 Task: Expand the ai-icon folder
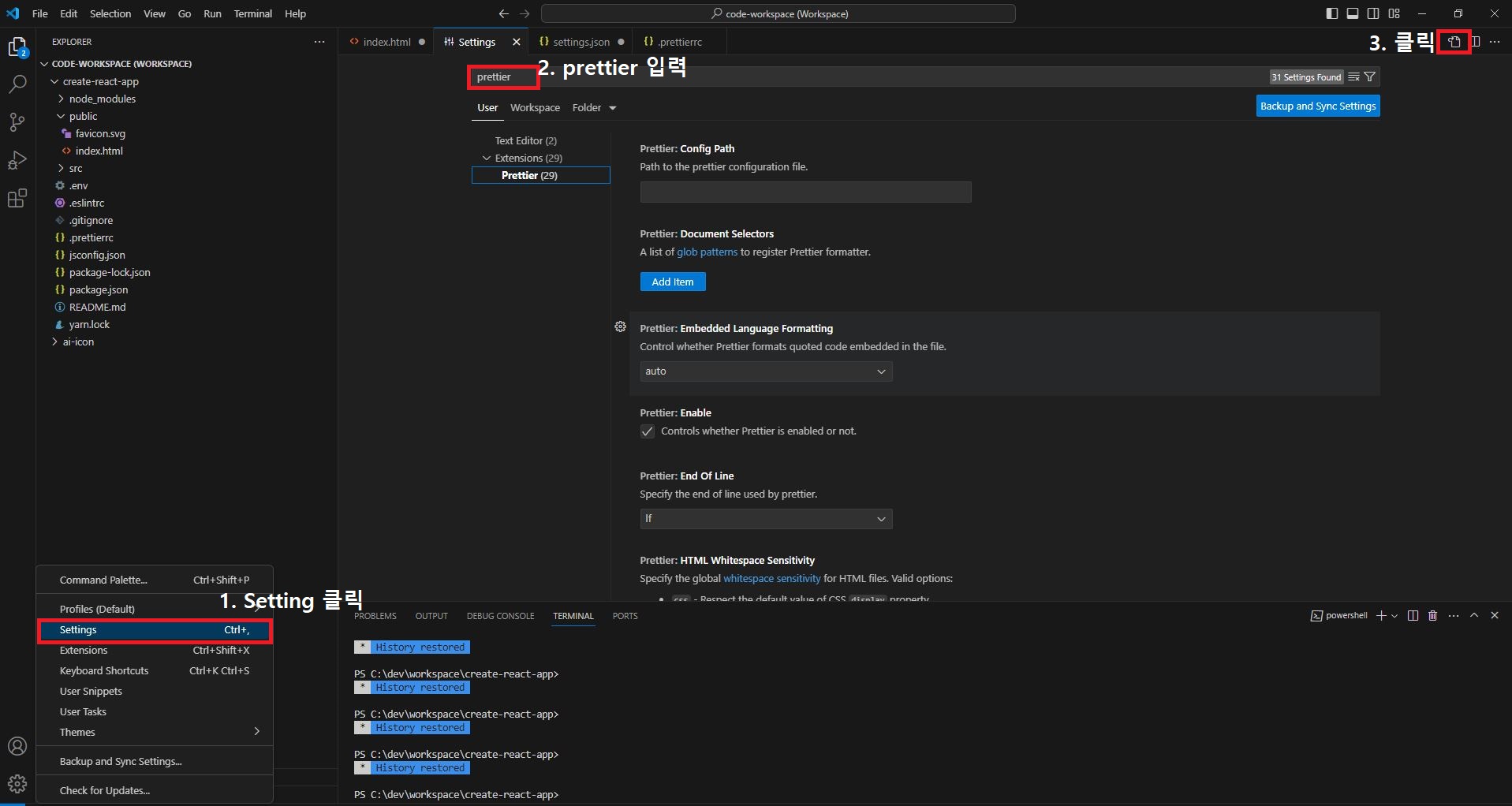click(x=55, y=341)
